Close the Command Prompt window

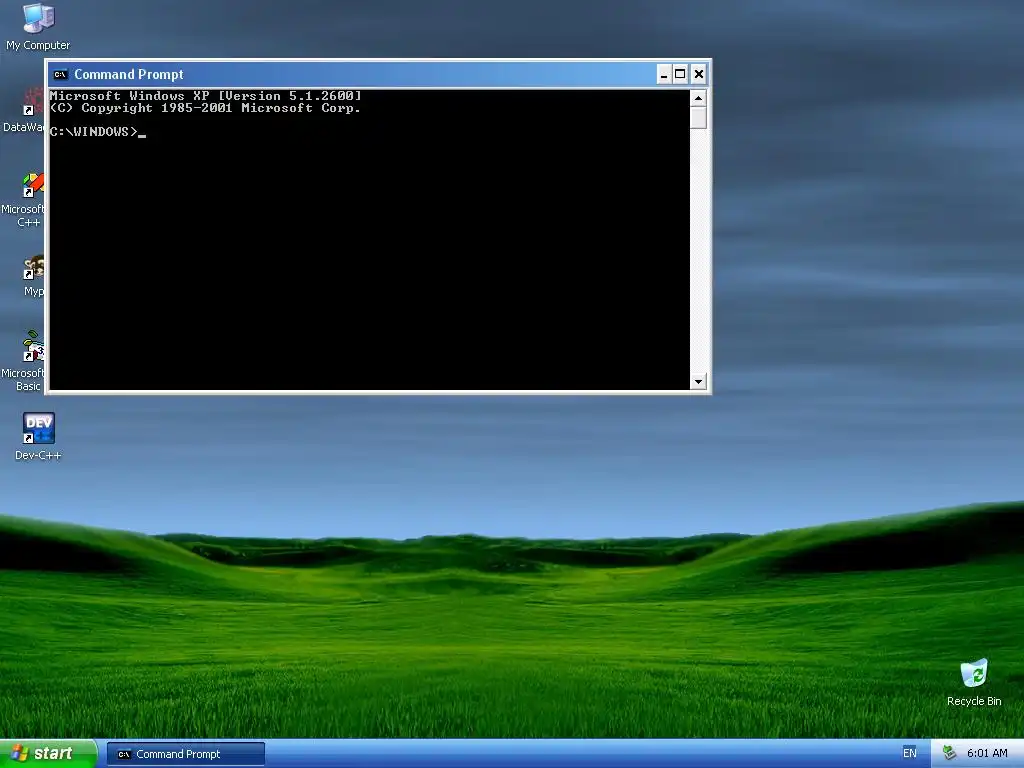698,74
